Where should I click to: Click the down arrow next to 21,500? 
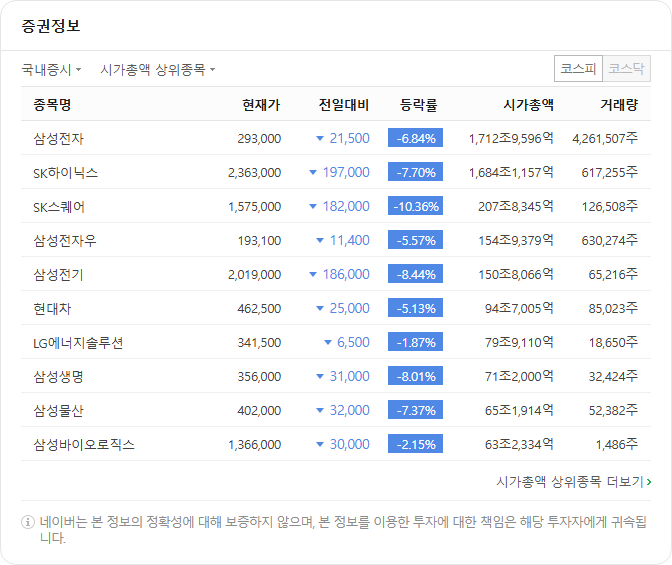[x=320, y=138]
